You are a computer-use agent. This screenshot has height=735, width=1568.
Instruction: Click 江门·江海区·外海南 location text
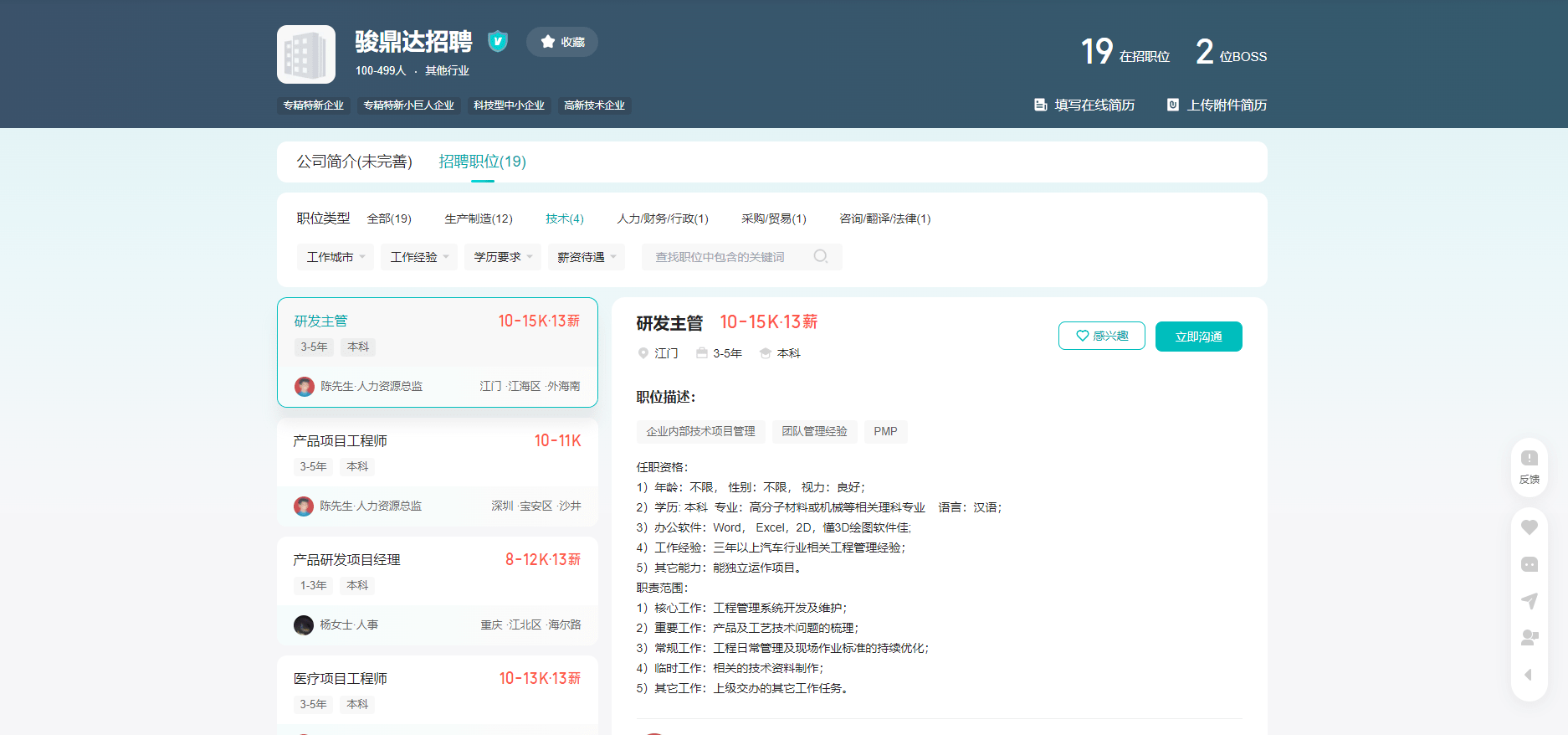click(530, 386)
